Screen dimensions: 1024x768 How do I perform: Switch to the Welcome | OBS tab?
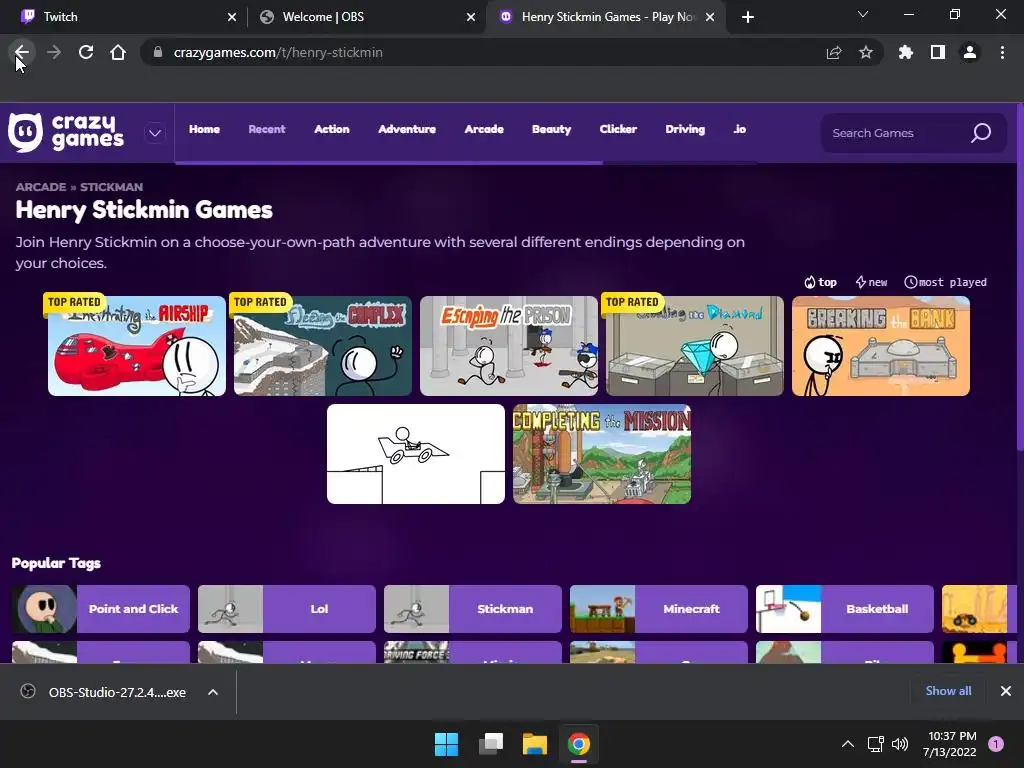pyautogui.click(x=366, y=17)
